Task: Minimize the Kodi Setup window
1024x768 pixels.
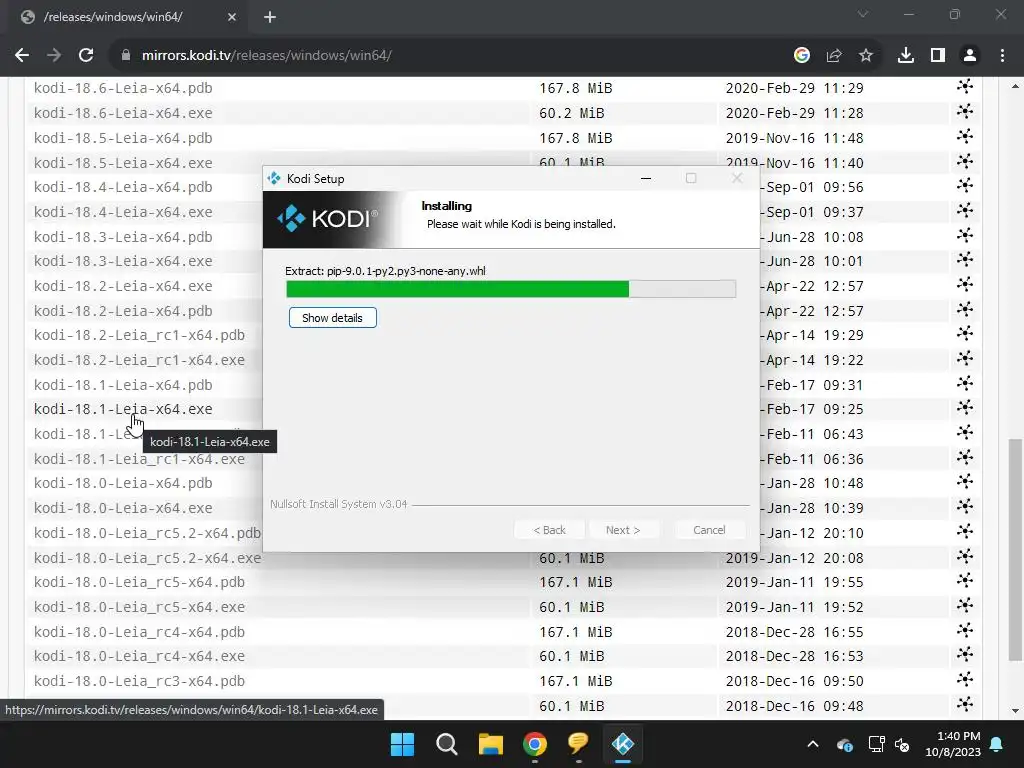Action: 646,178
